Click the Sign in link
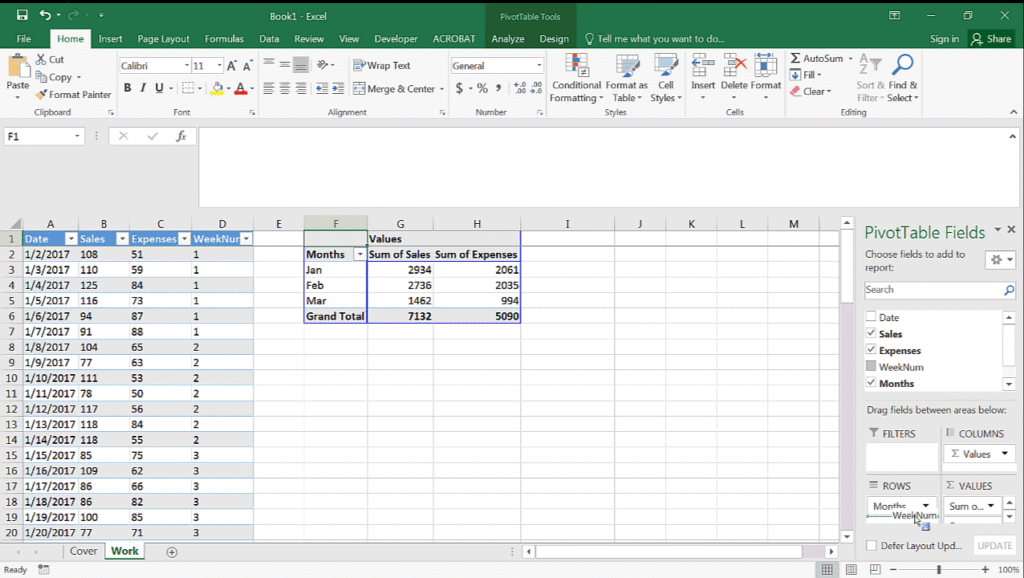The width and height of the screenshot is (1024, 578). [944, 39]
